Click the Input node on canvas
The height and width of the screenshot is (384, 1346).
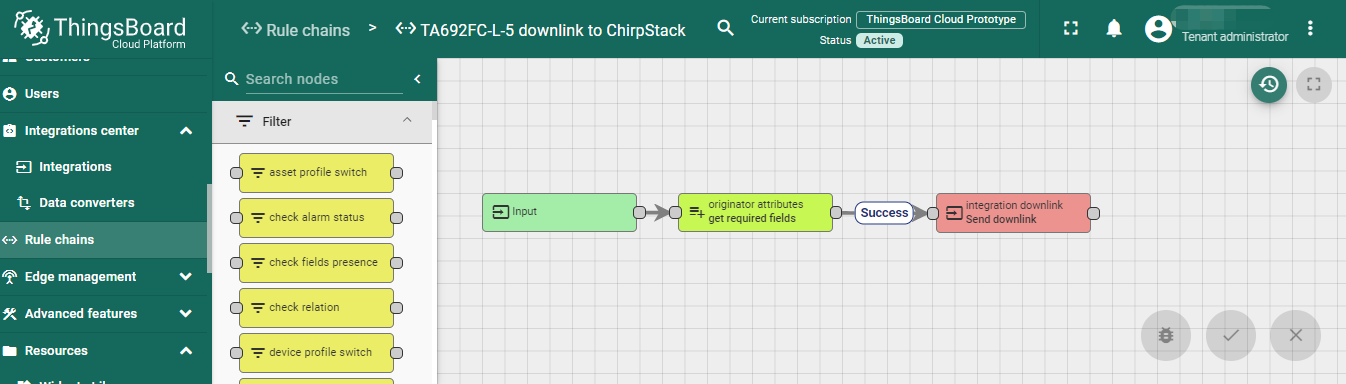coord(559,212)
